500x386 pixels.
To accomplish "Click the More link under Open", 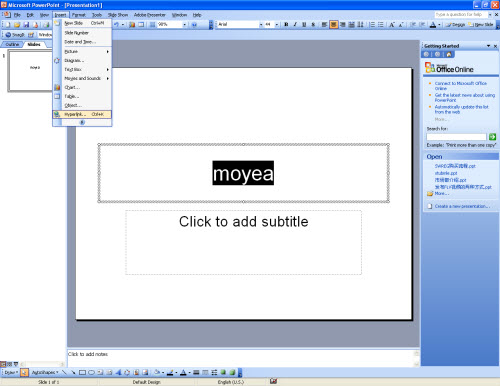I will pyautogui.click(x=442, y=193).
